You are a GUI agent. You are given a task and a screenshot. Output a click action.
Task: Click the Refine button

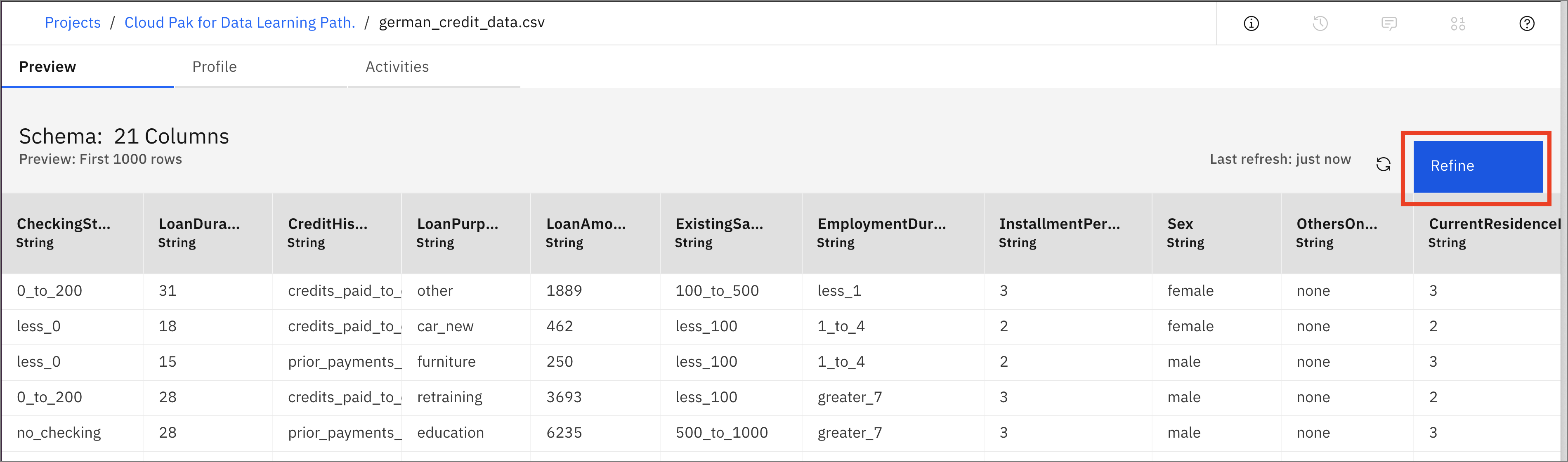1477,166
